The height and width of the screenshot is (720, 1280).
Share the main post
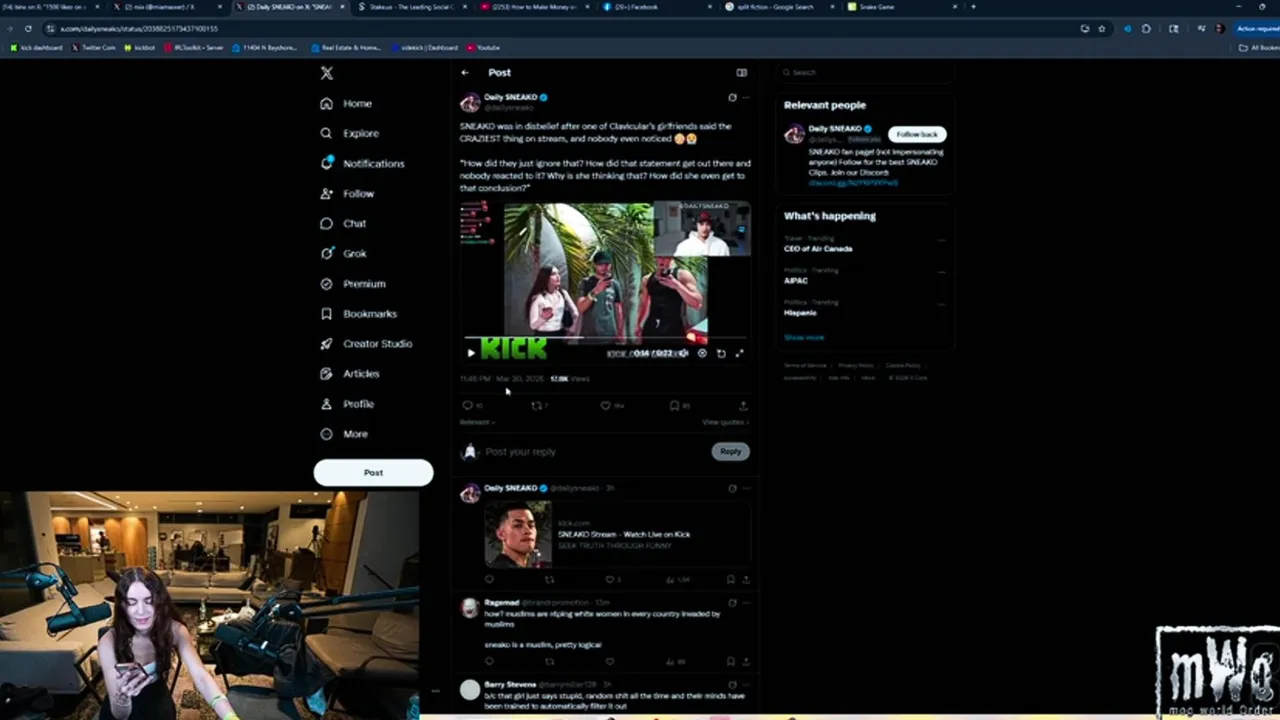pyautogui.click(x=743, y=405)
